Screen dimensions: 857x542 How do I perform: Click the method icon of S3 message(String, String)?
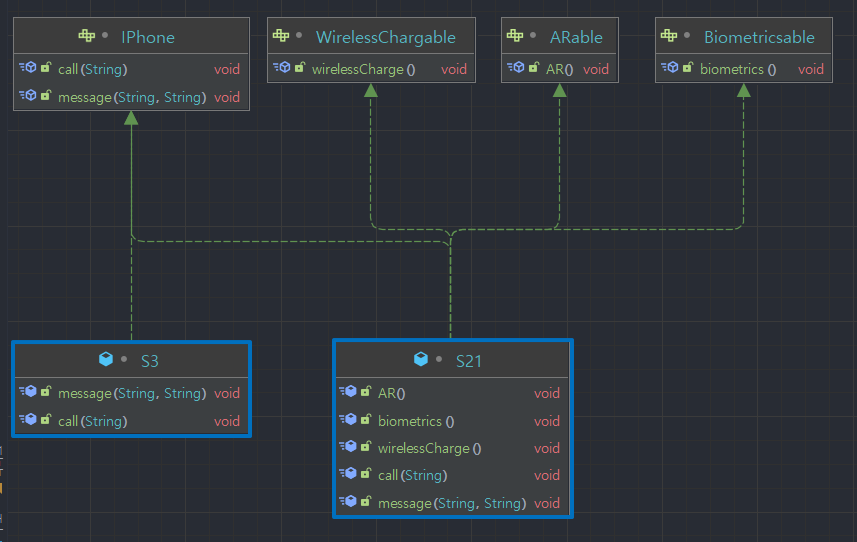point(28,392)
